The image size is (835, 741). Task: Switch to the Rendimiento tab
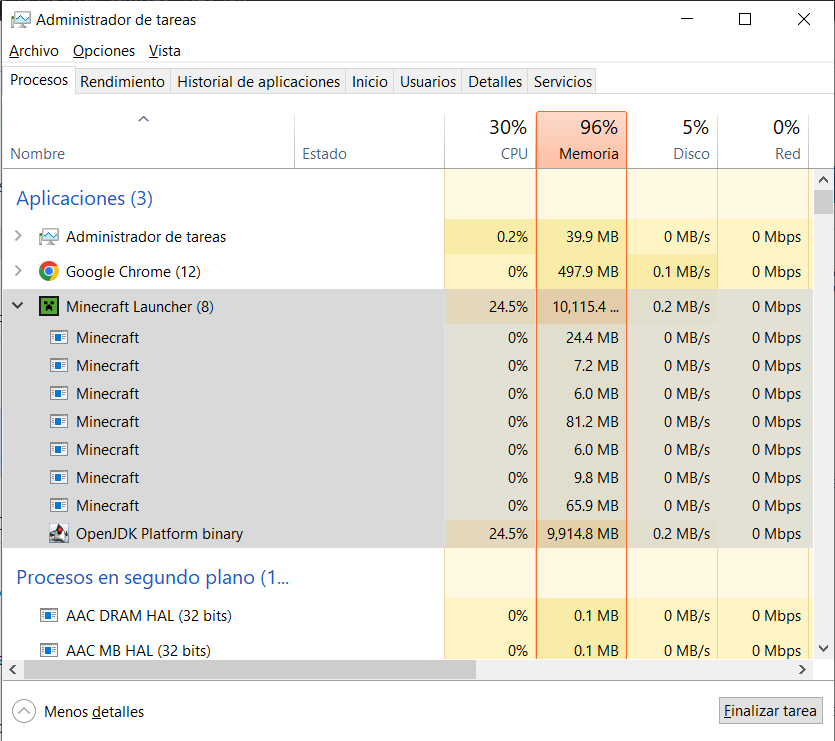[x=122, y=82]
